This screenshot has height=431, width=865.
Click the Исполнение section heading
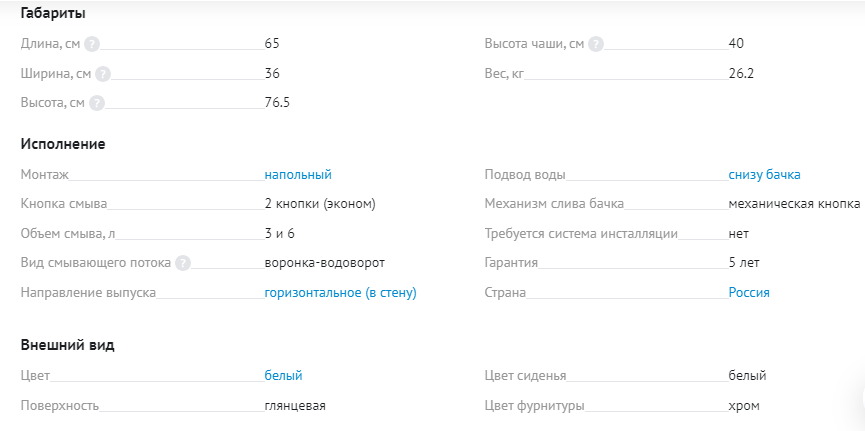63,144
